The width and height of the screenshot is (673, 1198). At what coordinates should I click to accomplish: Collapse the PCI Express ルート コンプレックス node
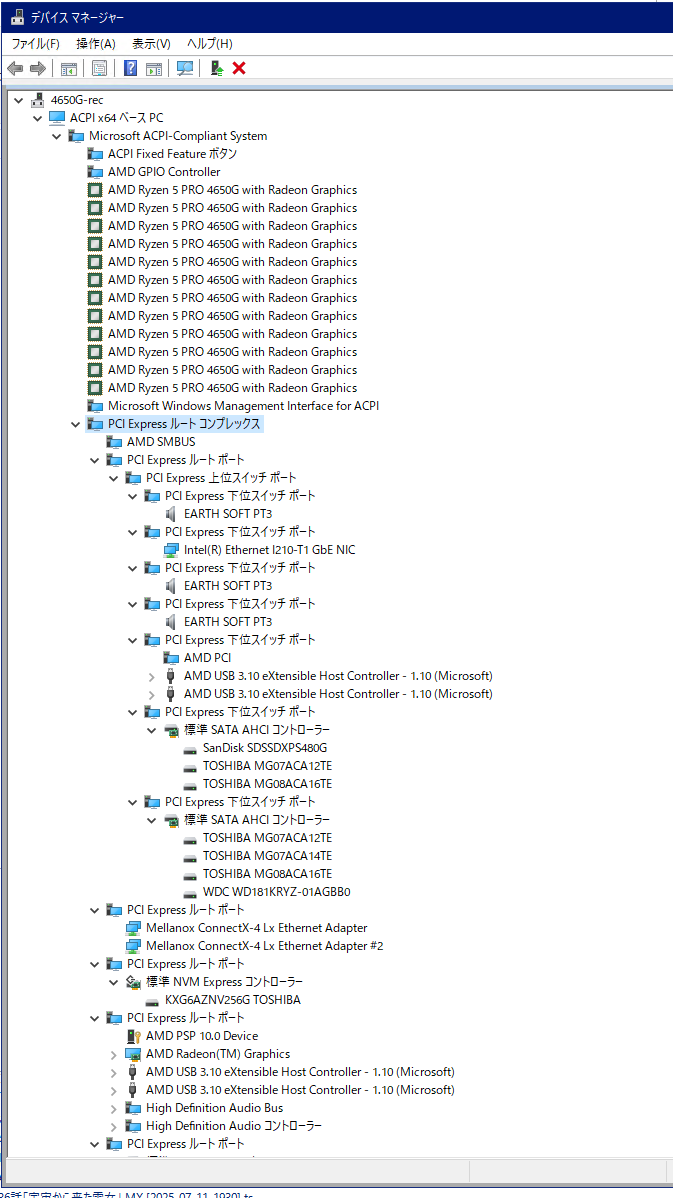tap(75, 424)
